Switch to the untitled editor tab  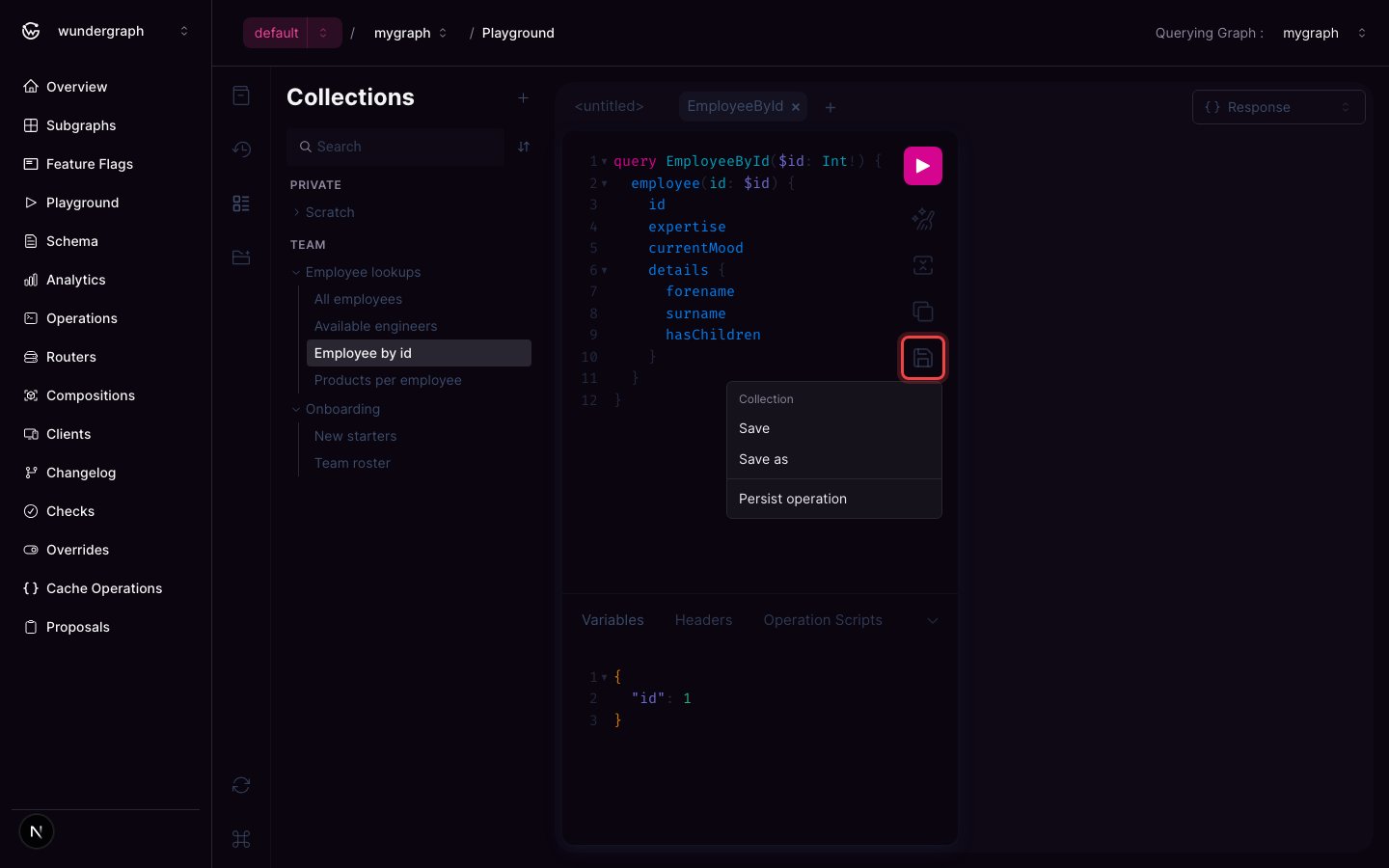tap(609, 107)
